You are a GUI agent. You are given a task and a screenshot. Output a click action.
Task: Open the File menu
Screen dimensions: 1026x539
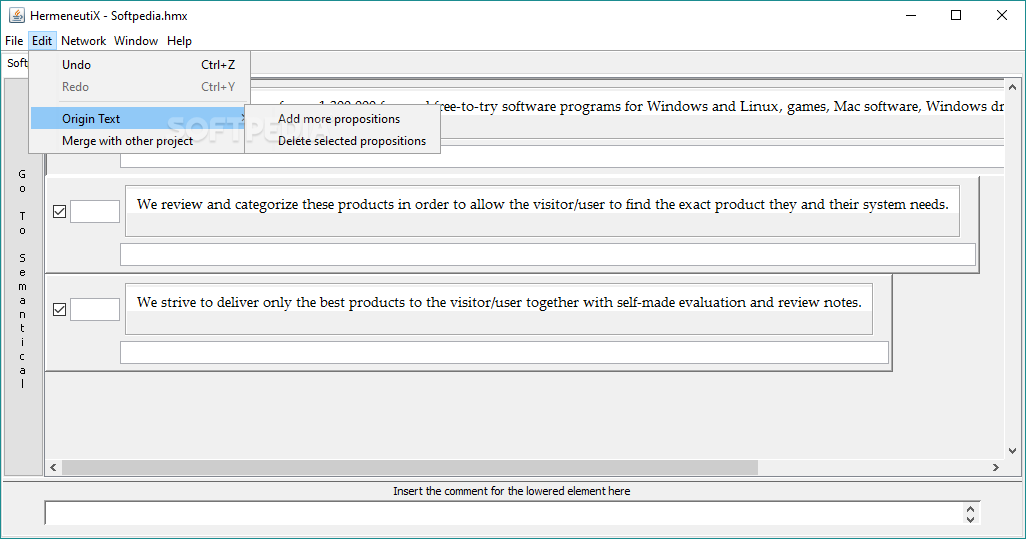[14, 41]
